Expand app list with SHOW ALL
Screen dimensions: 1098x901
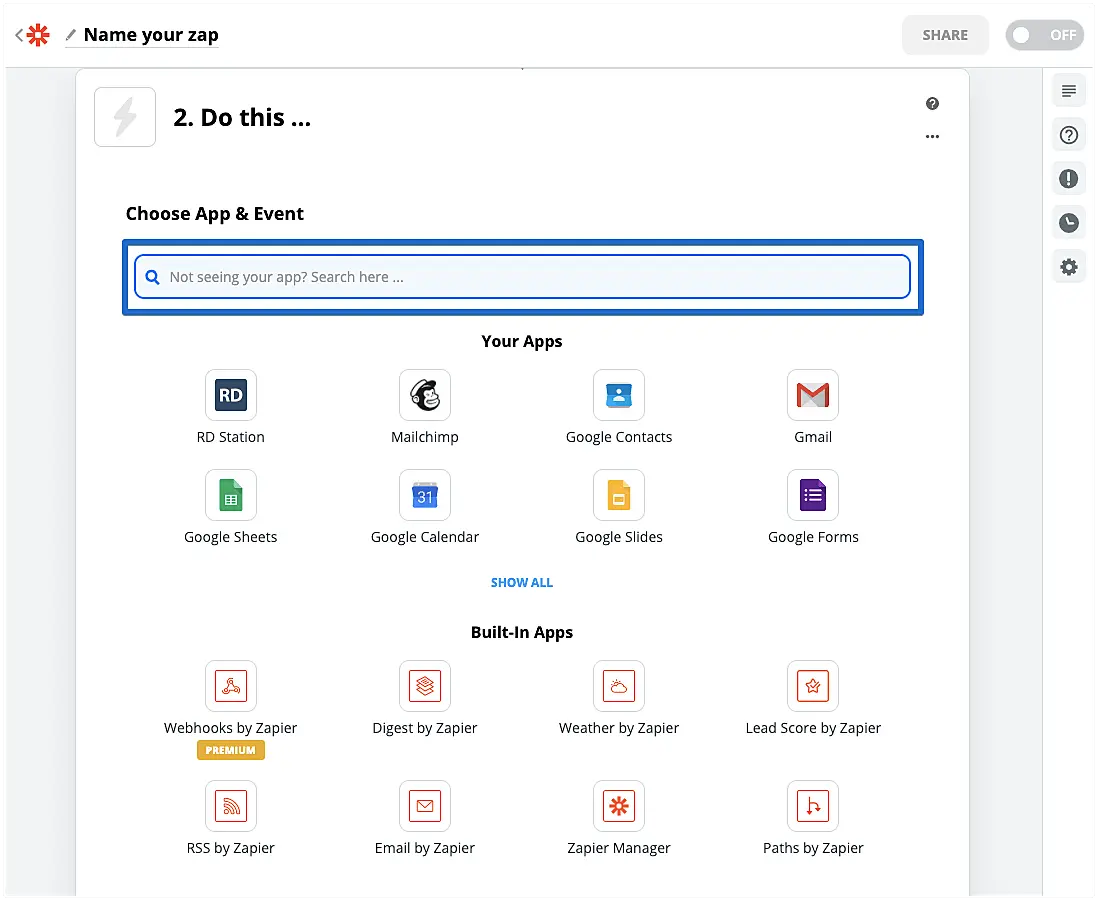[521, 582]
